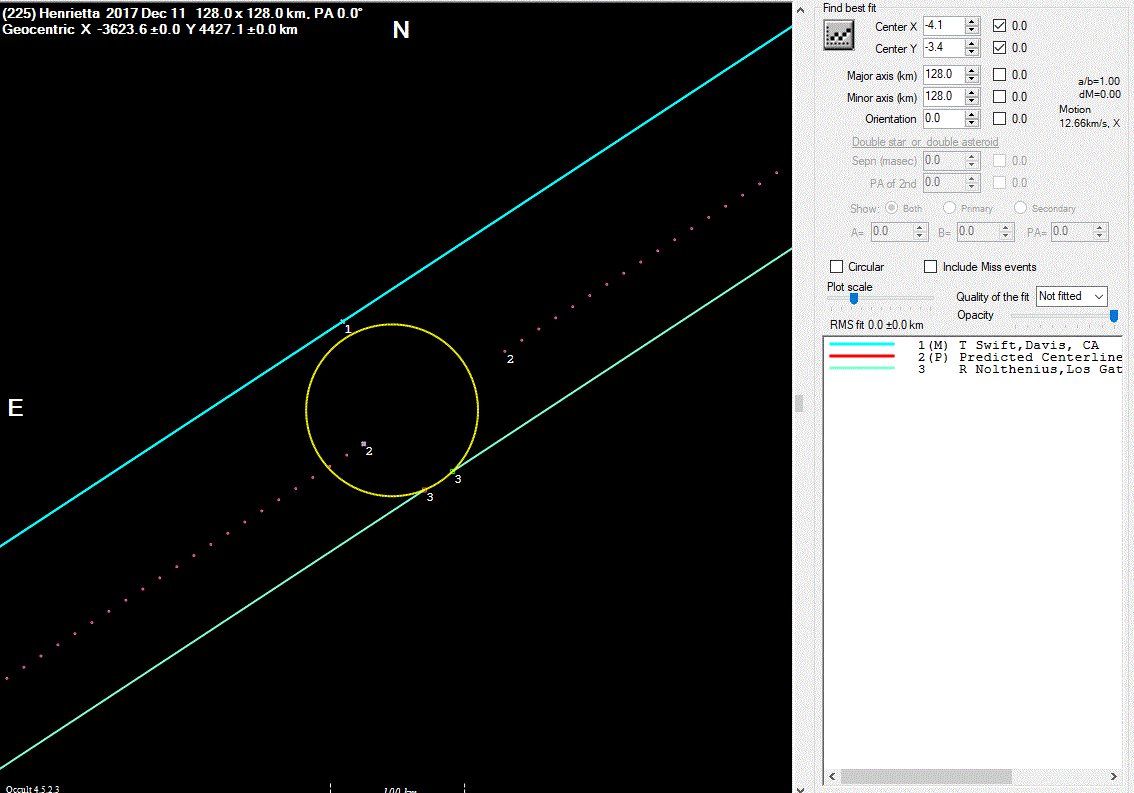The width and height of the screenshot is (1134, 793).
Task: Increase the Center Y value with up arrow
Action: pyautogui.click(x=972, y=43)
